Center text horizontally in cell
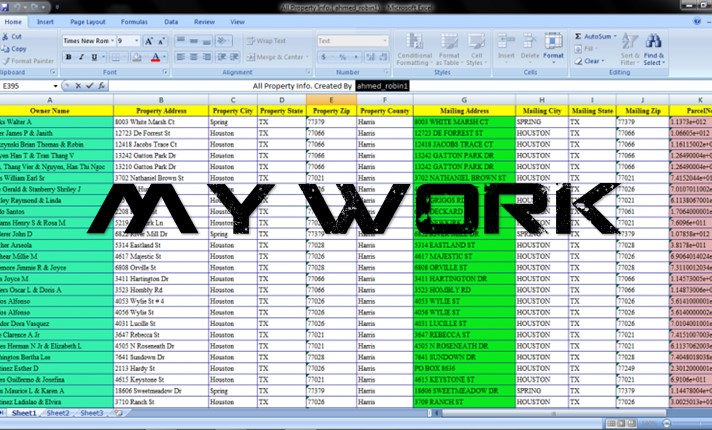 [194, 57]
